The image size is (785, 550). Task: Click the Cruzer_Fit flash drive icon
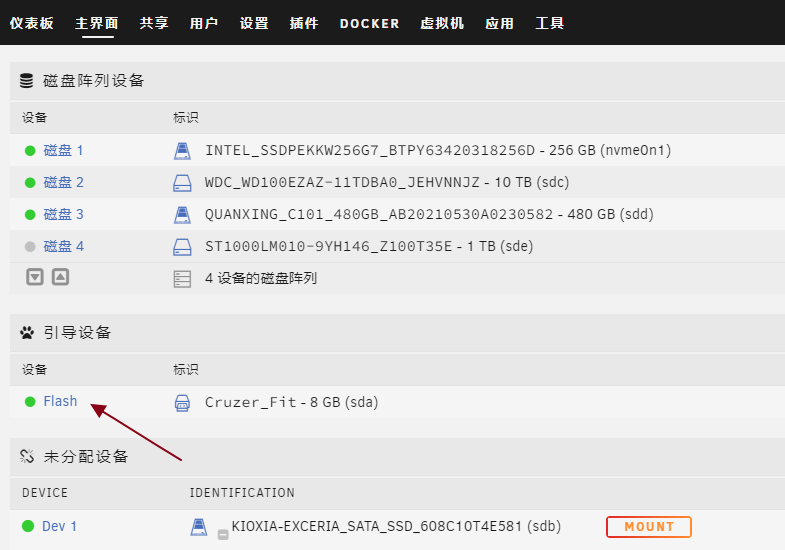pyautogui.click(x=182, y=403)
